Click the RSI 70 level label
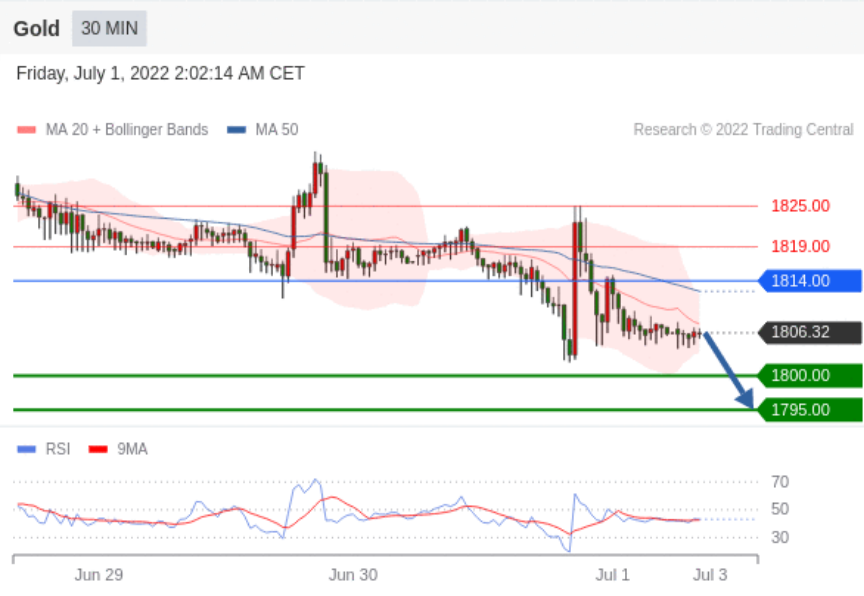Image resolution: width=864 pixels, height=596 pixels. (x=780, y=482)
